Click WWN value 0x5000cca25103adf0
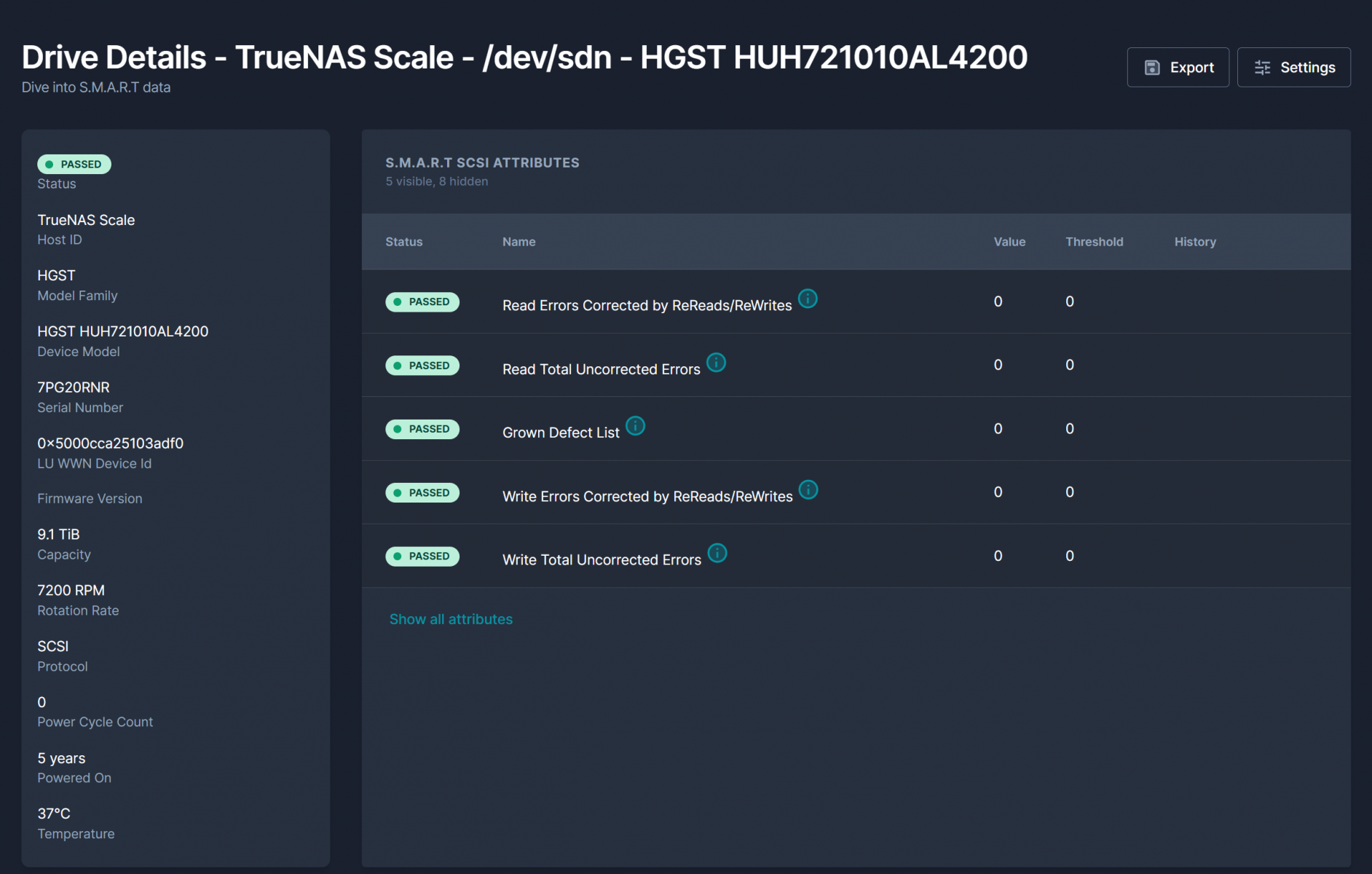Screen dimensions: 1372x874 [x=110, y=444]
